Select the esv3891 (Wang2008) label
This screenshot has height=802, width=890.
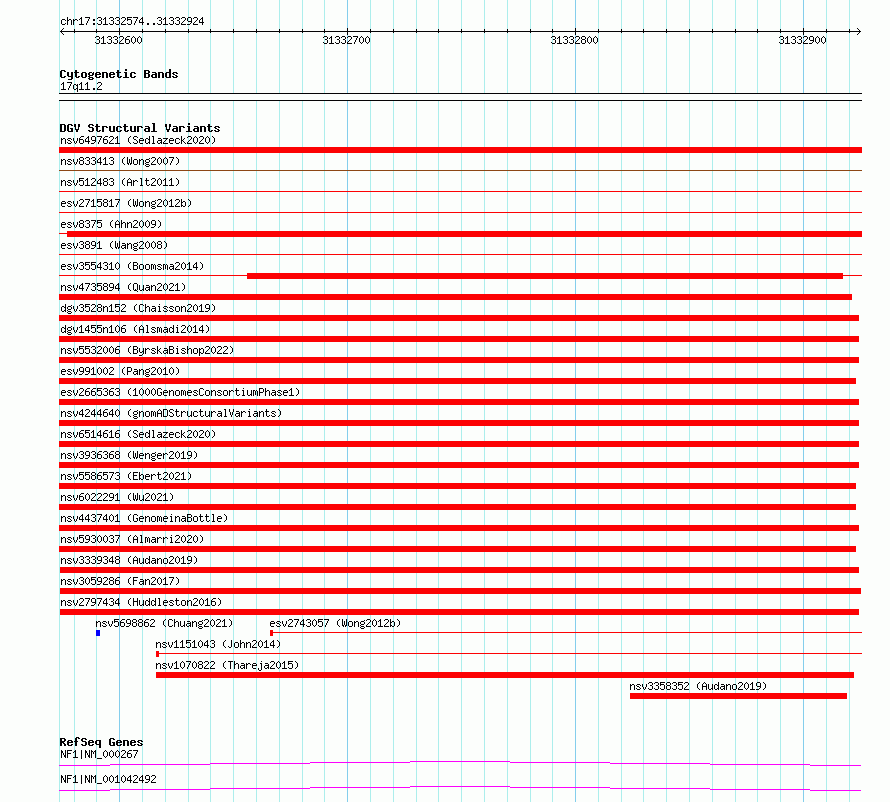[114, 245]
